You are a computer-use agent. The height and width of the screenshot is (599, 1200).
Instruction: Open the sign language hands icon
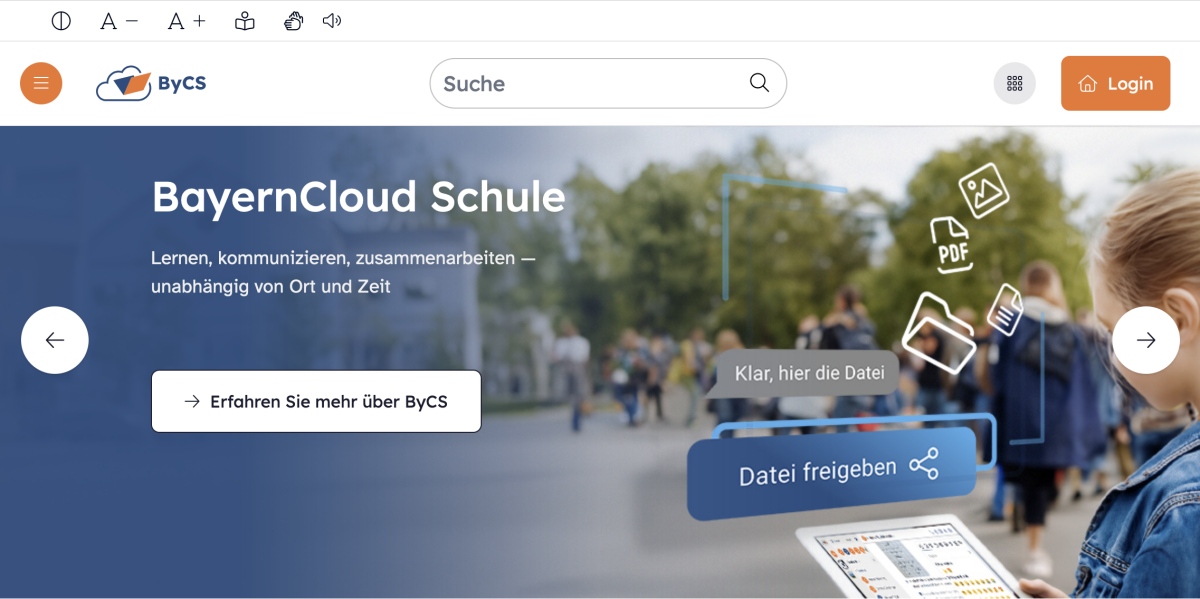293,21
